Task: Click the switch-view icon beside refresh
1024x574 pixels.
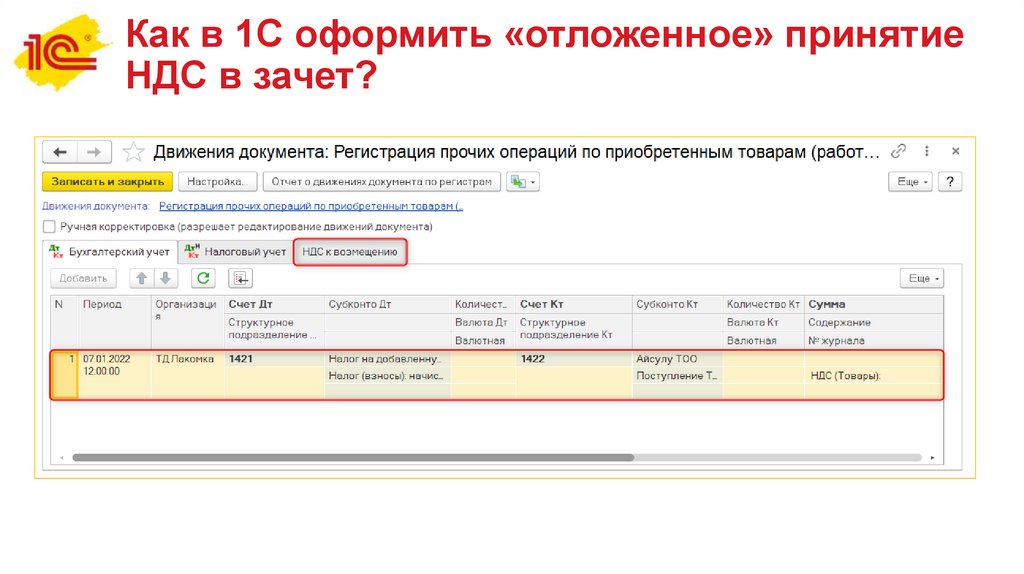Action: [240, 278]
